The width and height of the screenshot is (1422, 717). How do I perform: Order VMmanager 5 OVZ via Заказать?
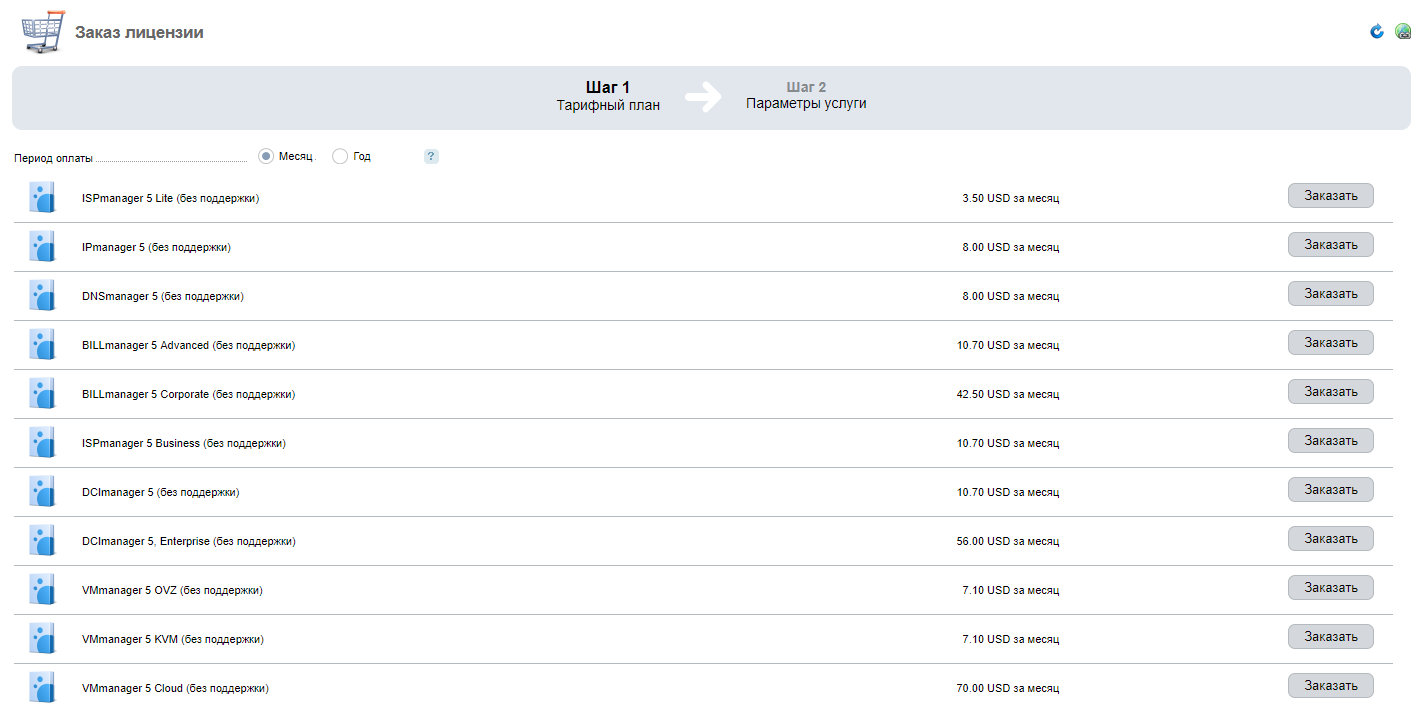1330,588
